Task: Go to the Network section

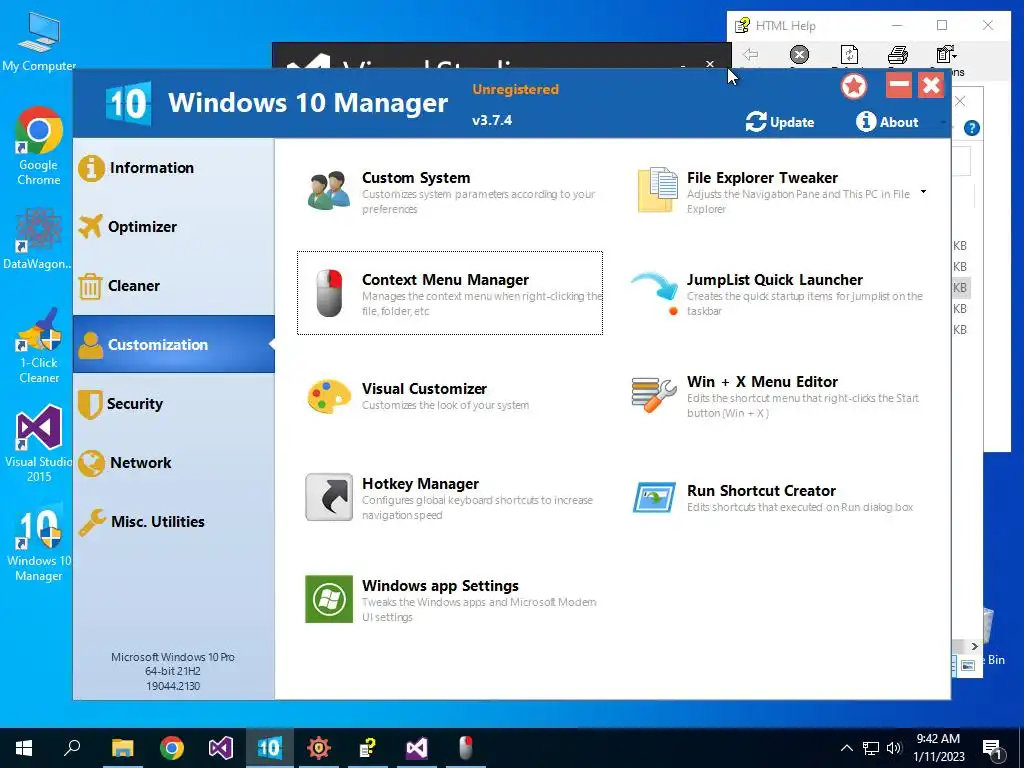Action: click(174, 462)
